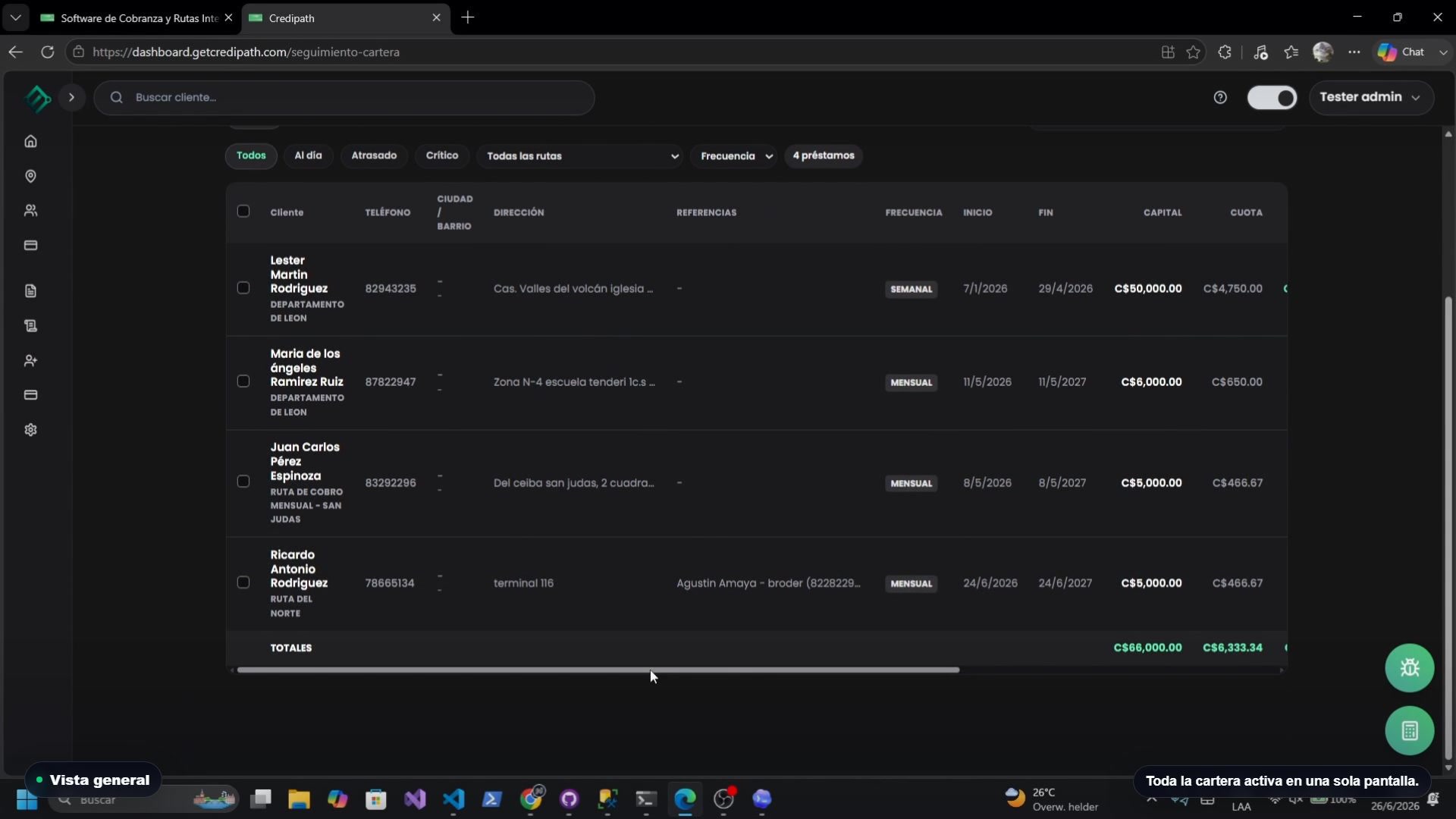
Task: Click the green calculator floating button
Action: (x=1409, y=731)
